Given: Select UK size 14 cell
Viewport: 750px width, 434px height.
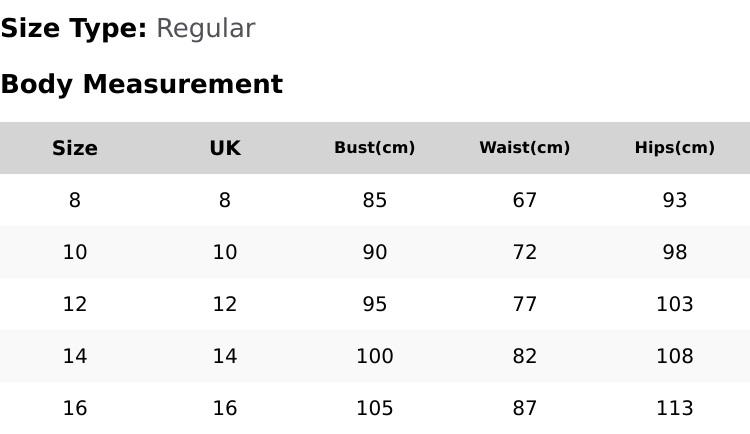Looking at the screenshot, I should [x=225, y=356].
